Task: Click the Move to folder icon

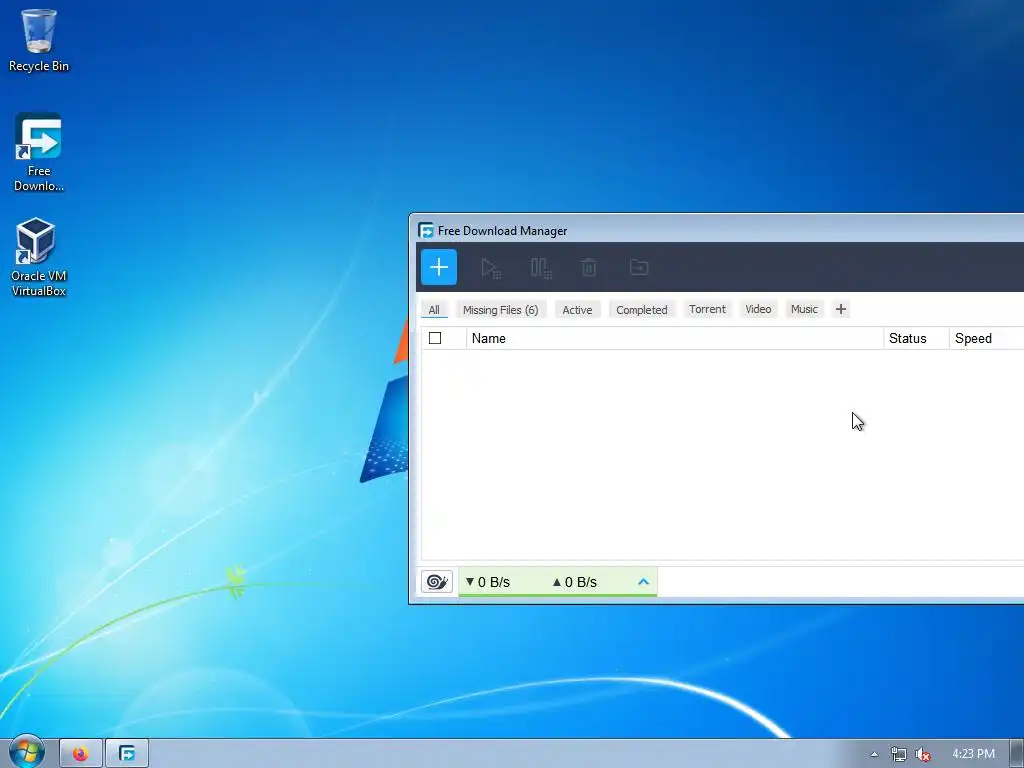Action: [639, 267]
